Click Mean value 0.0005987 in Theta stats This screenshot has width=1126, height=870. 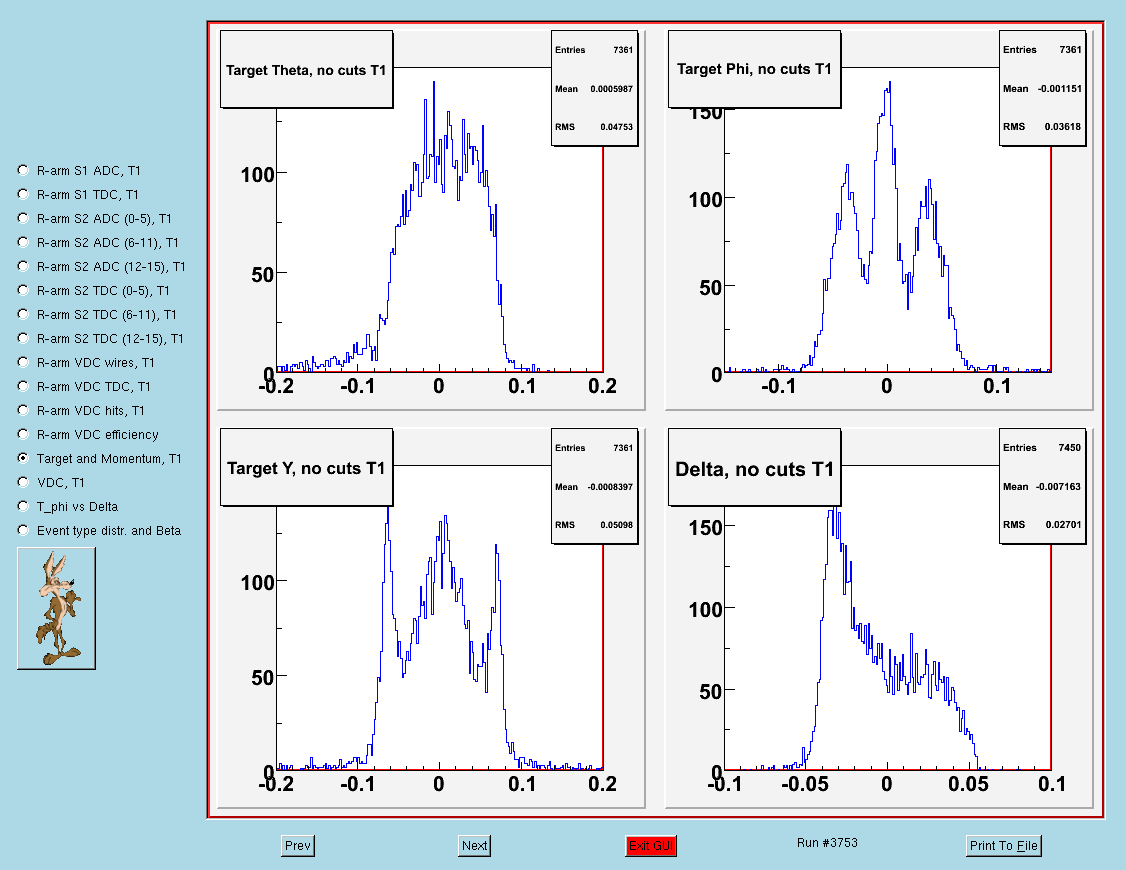tap(612, 89)
